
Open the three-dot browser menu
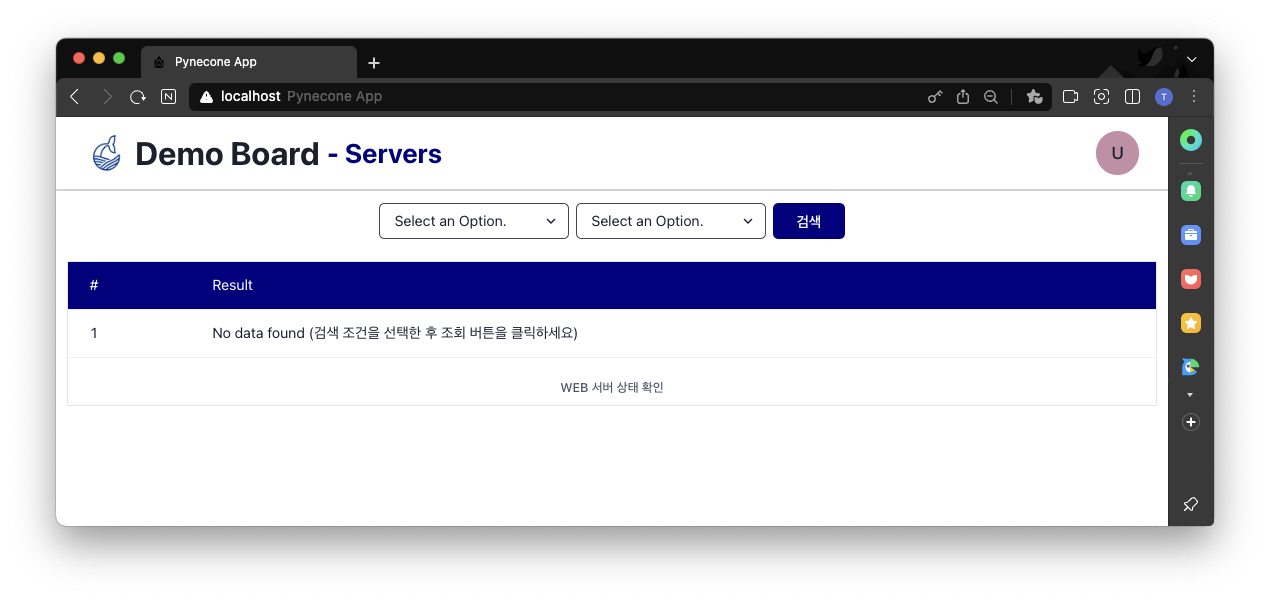click(1194, 97)
